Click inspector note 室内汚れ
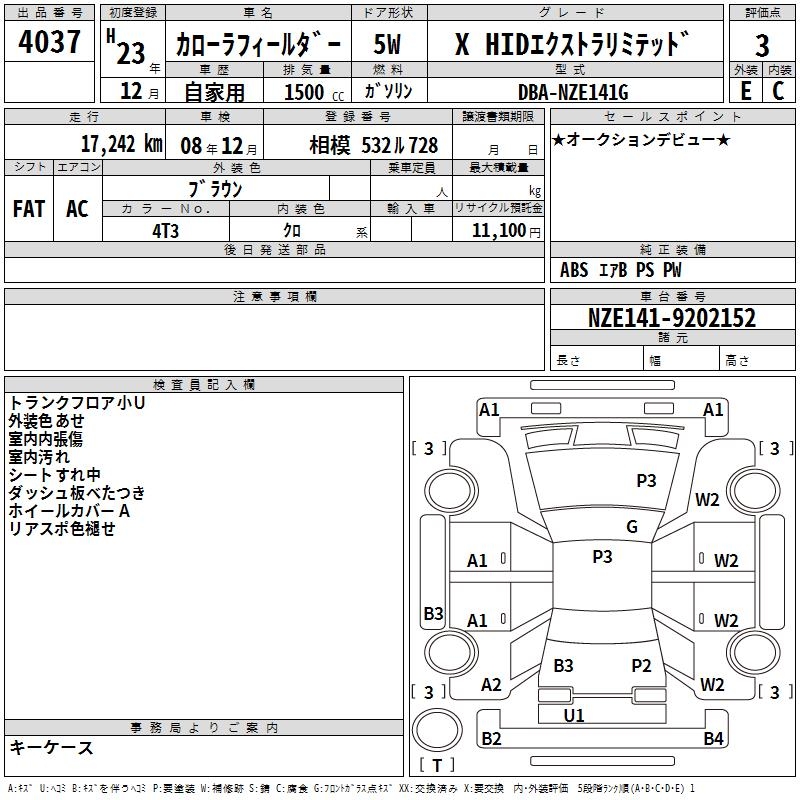 (x=39, y=457)
